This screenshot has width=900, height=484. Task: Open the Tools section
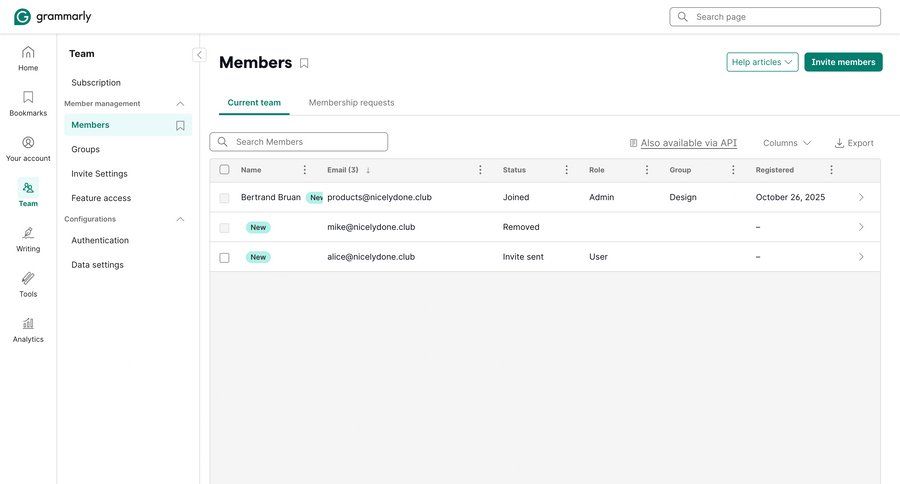pyautogui.click(x=28, y=285)
